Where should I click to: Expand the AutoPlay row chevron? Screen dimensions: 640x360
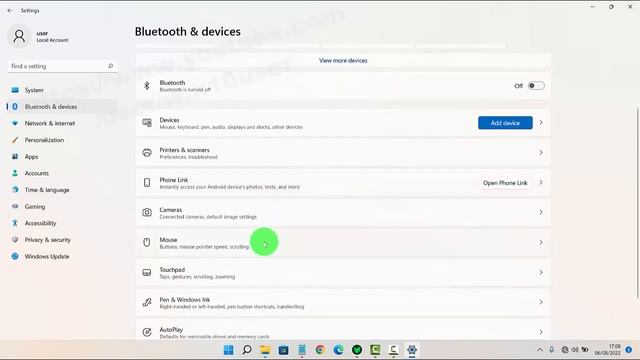click(x=541, y=332)
